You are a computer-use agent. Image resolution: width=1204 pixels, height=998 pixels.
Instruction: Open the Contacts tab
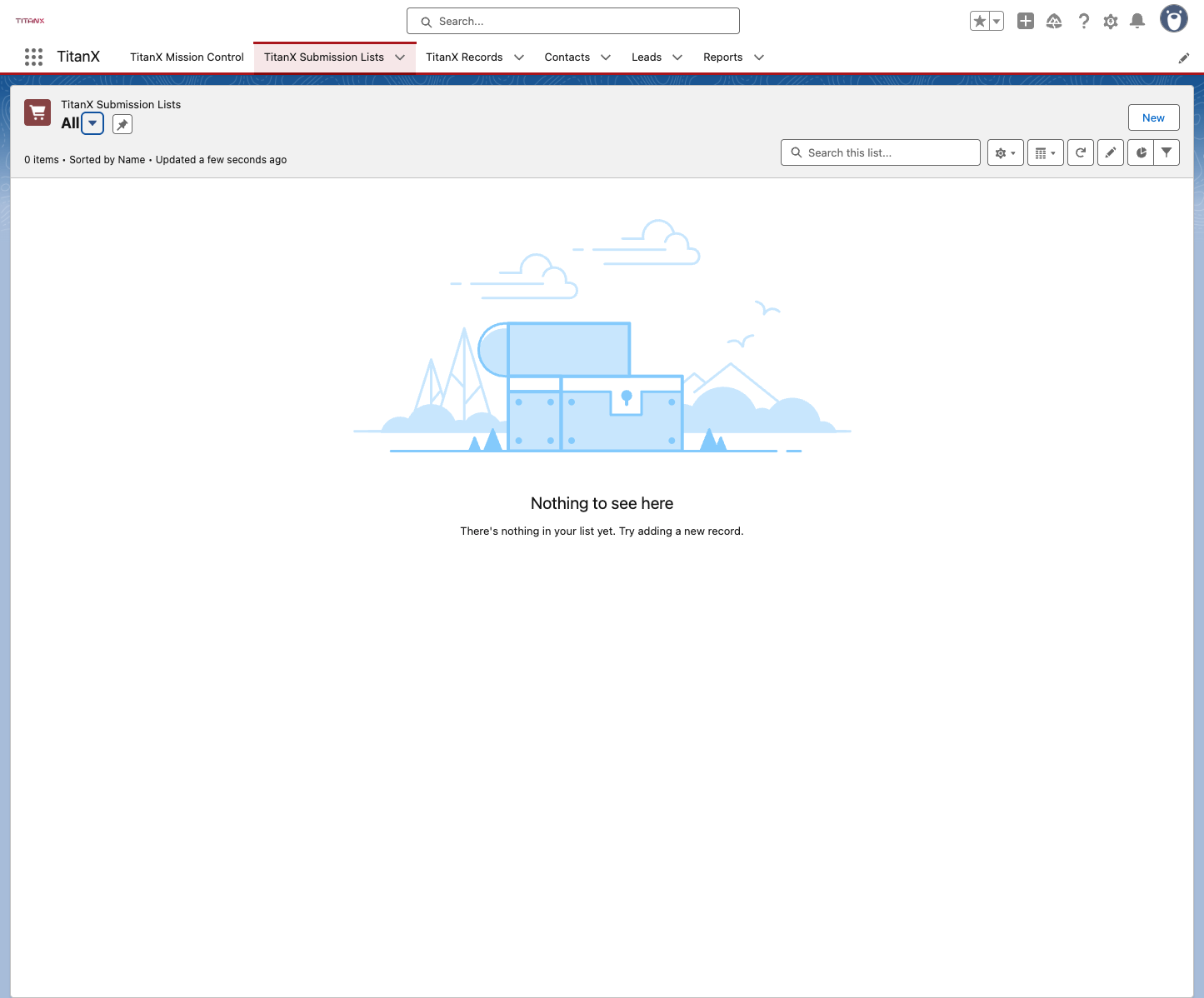567,57
